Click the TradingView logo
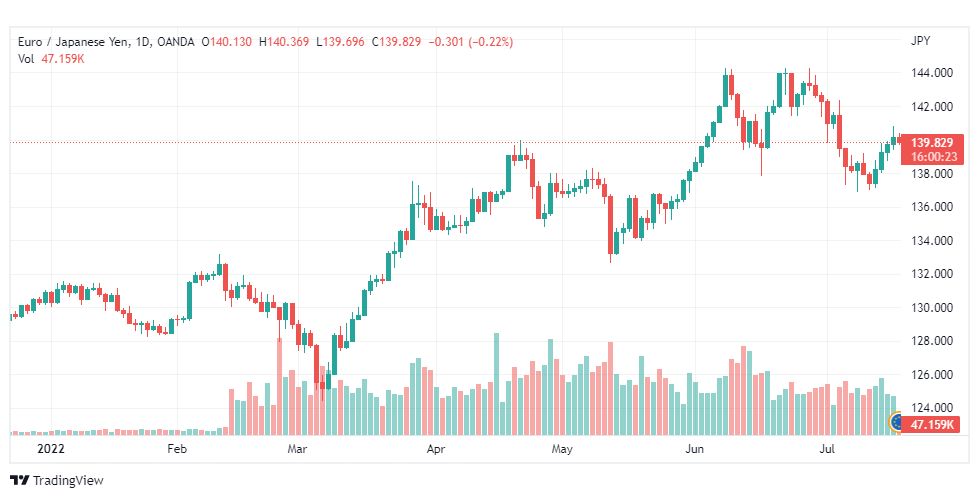This screenshot has width=979, height=498. click(56, 481)
